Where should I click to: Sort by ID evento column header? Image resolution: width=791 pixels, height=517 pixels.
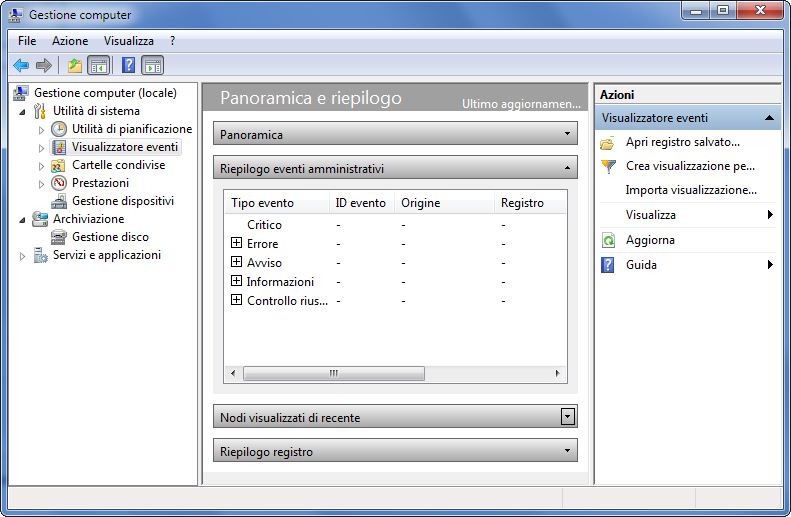tap(361, 203)
